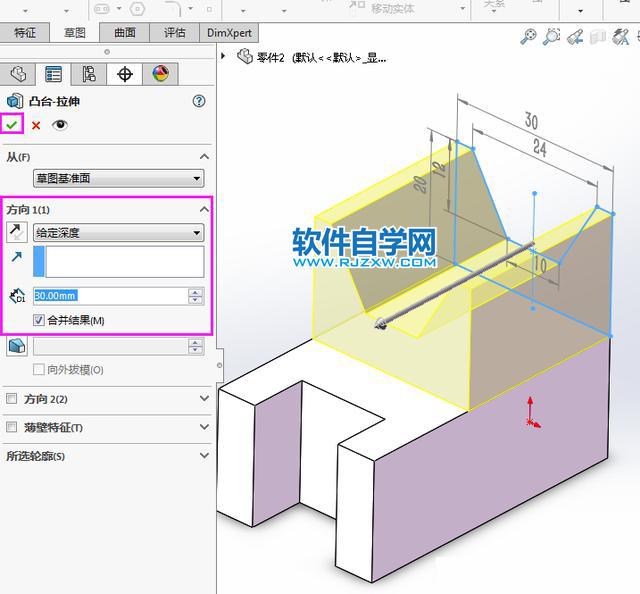Switch to 特征 tab
The width and height of the screenshot is (640, 594).
pyautogui.click(x=25, y=33)
